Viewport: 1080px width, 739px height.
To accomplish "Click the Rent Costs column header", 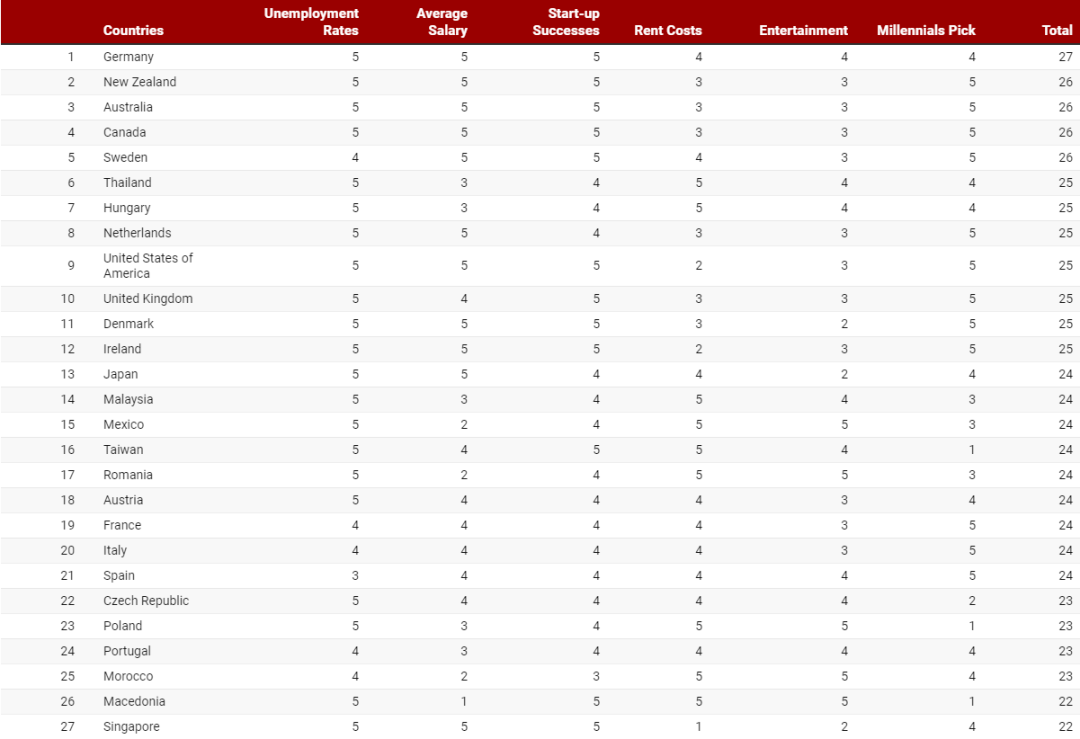I will 667,30.
